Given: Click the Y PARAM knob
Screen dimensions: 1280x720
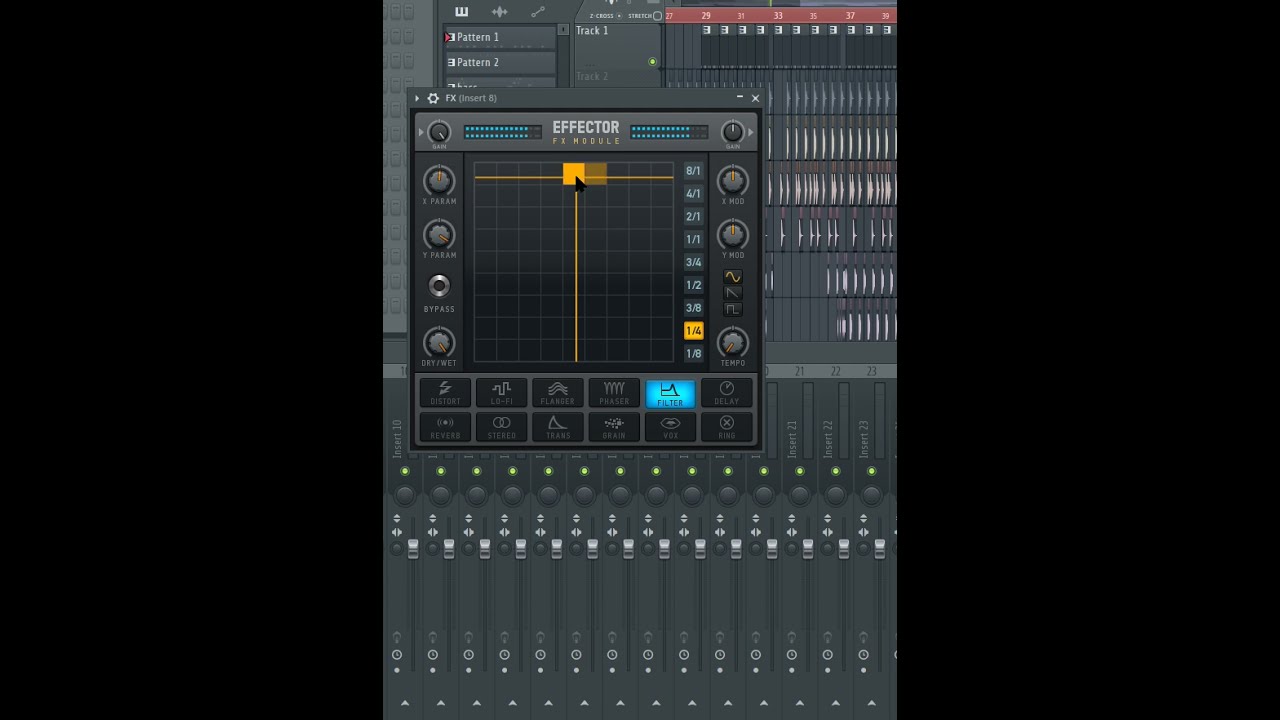Looking at the screenshot, I should [439, 235].
